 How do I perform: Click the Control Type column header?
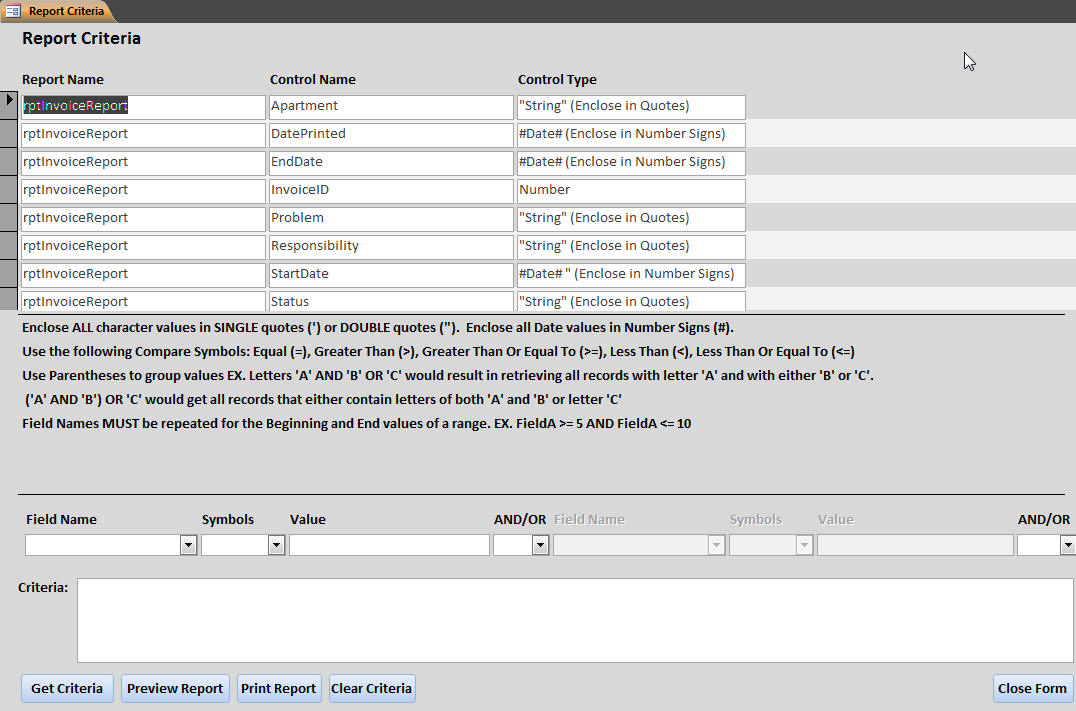point(557,80)
